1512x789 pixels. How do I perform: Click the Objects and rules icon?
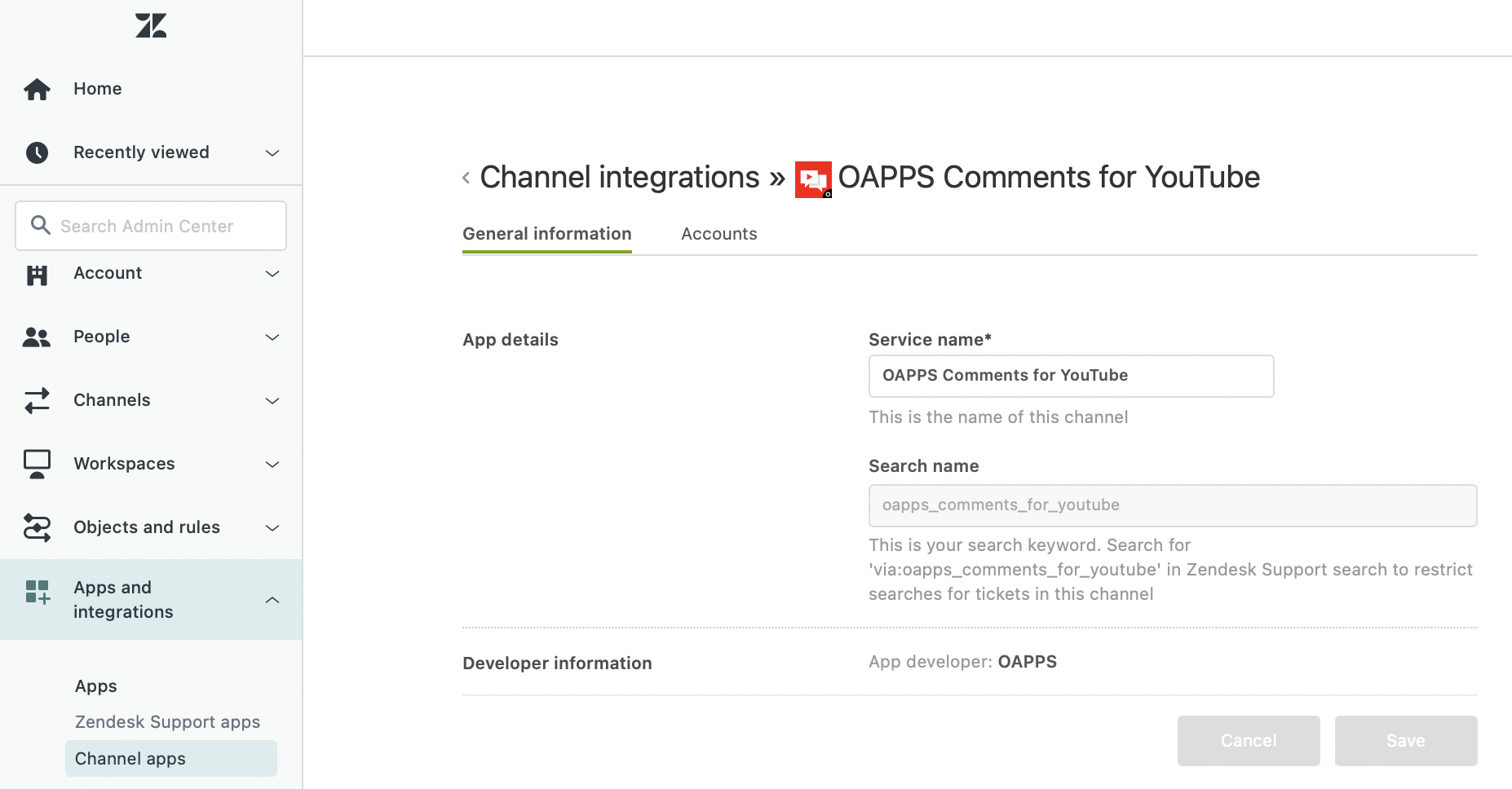pos(37,527)
